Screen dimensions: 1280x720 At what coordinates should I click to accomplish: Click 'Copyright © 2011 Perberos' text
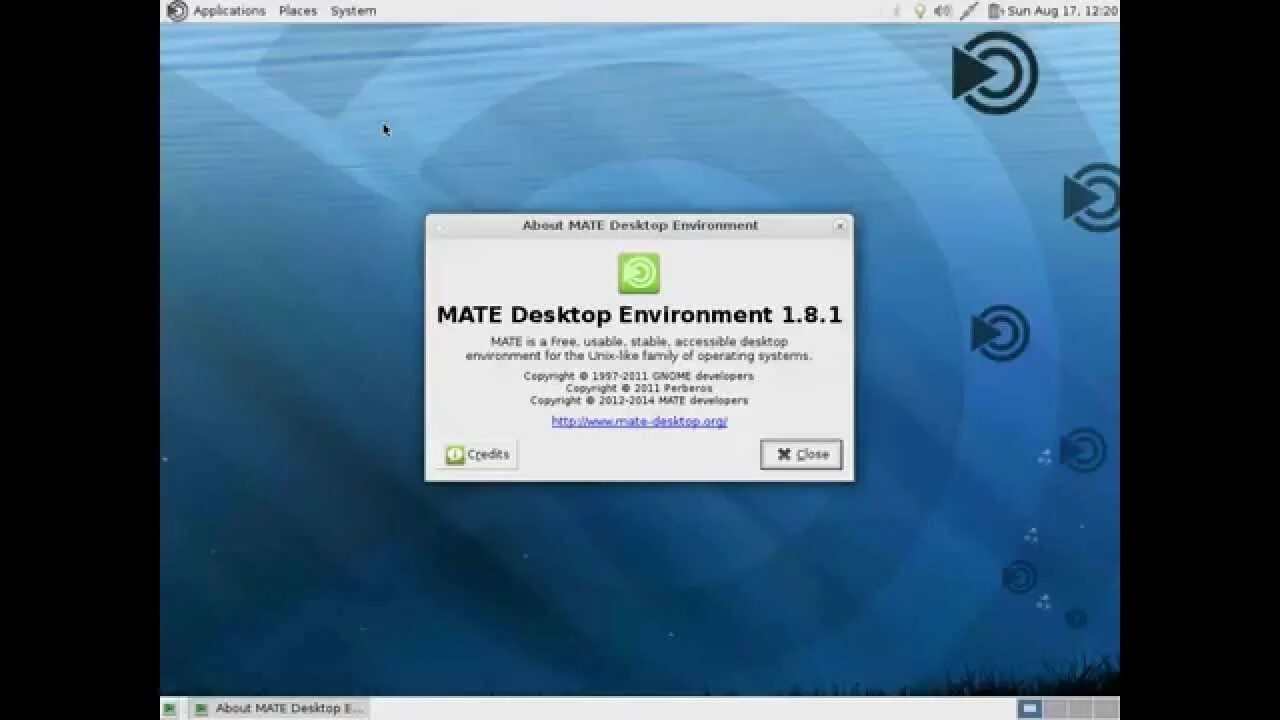(x=639, y=388)
